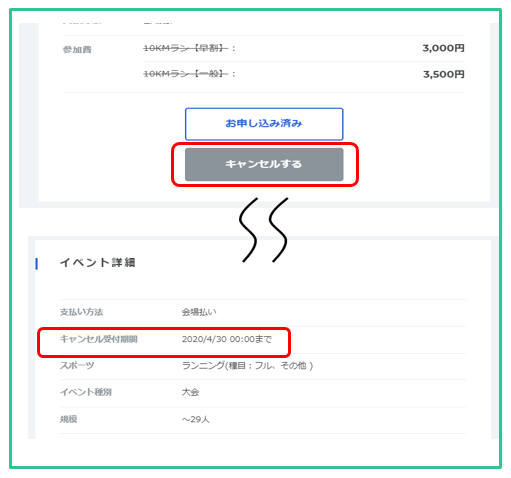
Task: Click the blue bar beside イベント詳細
Action: point(36,263)
